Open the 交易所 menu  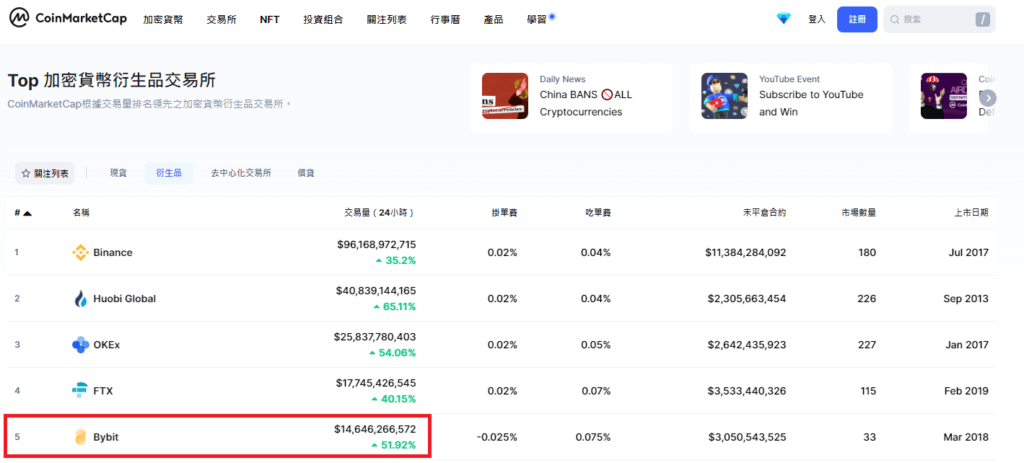(221, 20)
